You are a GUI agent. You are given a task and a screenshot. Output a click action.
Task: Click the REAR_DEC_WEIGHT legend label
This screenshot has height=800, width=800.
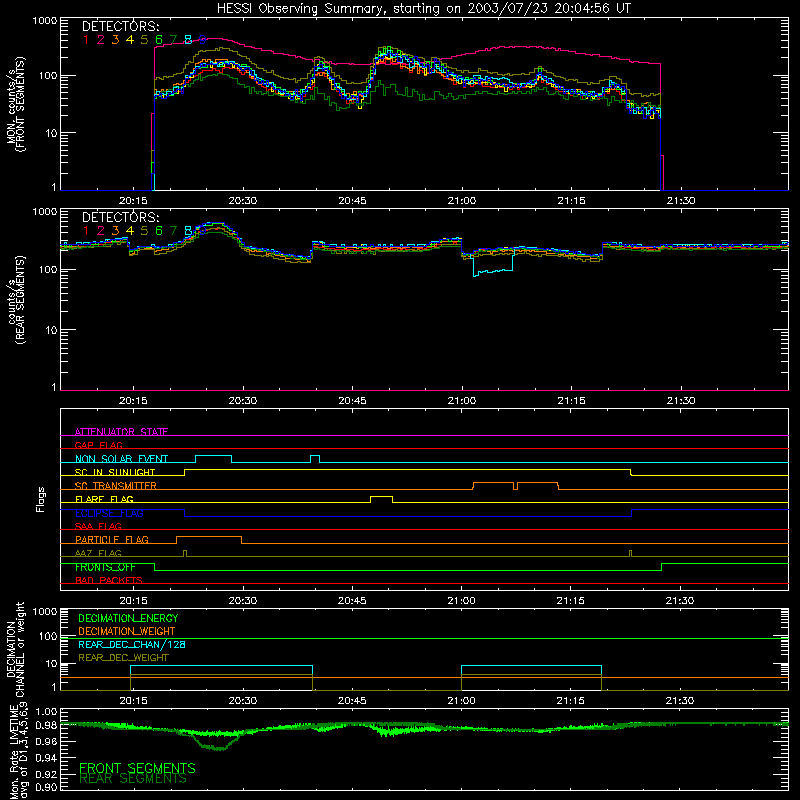123,658
